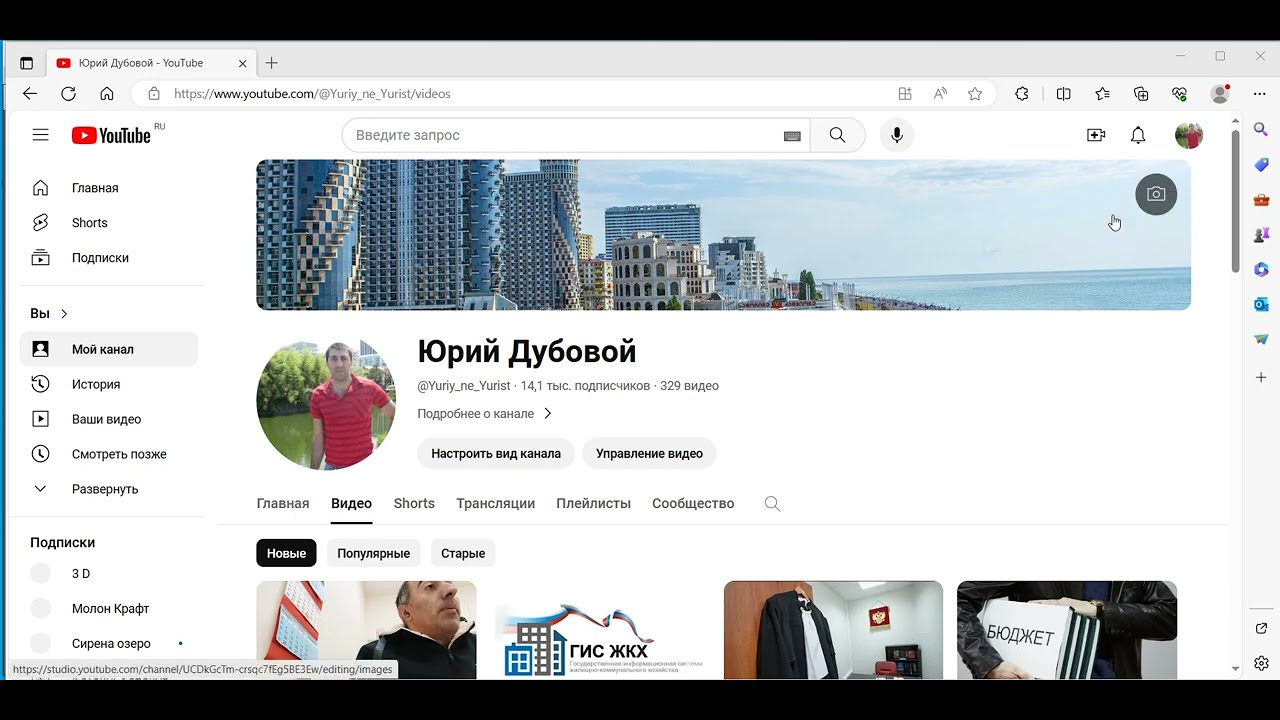The height and width of the screenshot is (720, 1280).
Task: Open the '3 D' subscription channel
Action: 109,574
